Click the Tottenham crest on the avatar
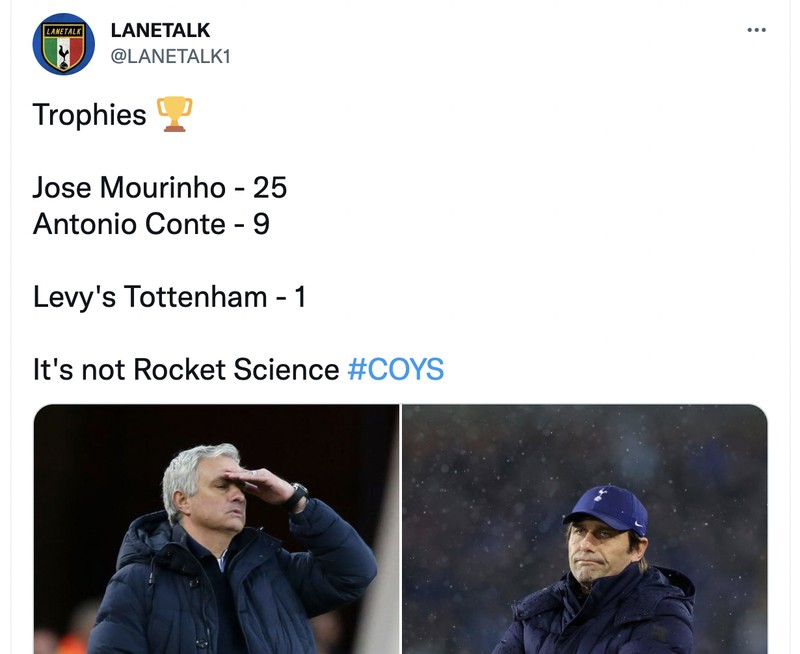This screenshot has width=800, height=654. (64, 53)
